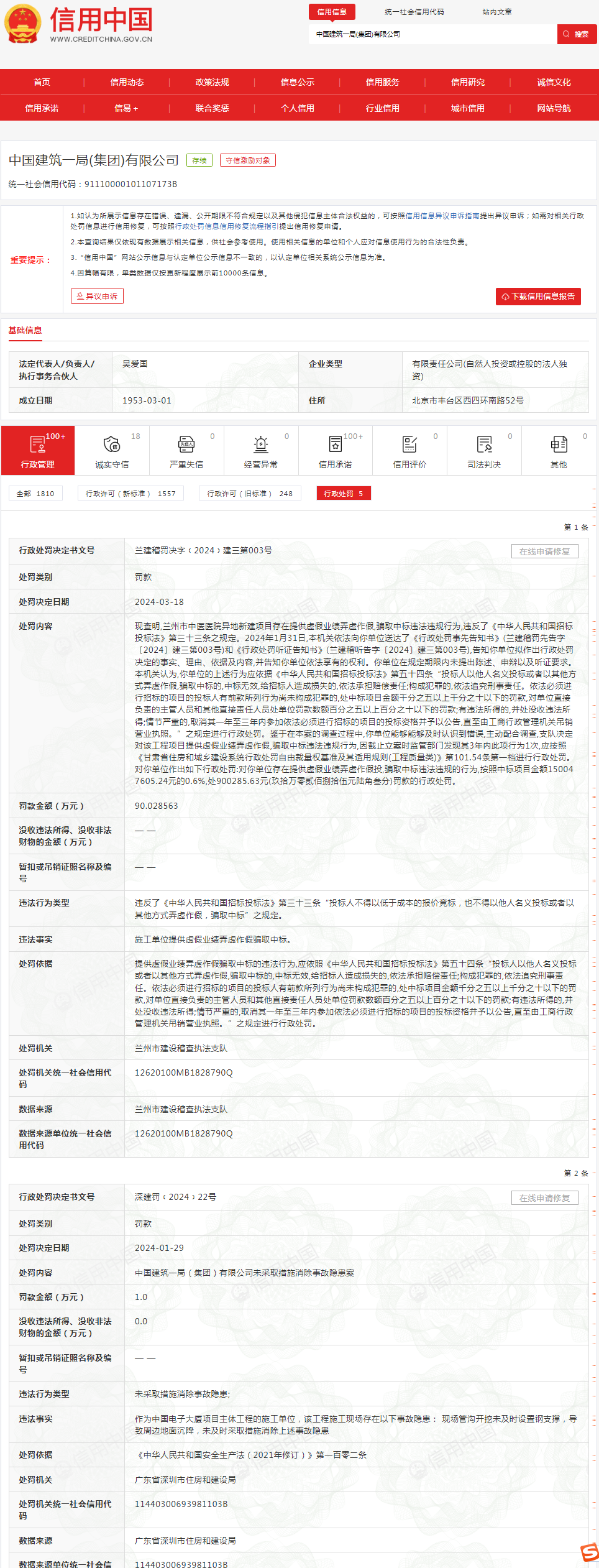Viewport: 599px width, 1568px height.
Task: Open the 政策法规 navigation item
Action: coord(212,82)
